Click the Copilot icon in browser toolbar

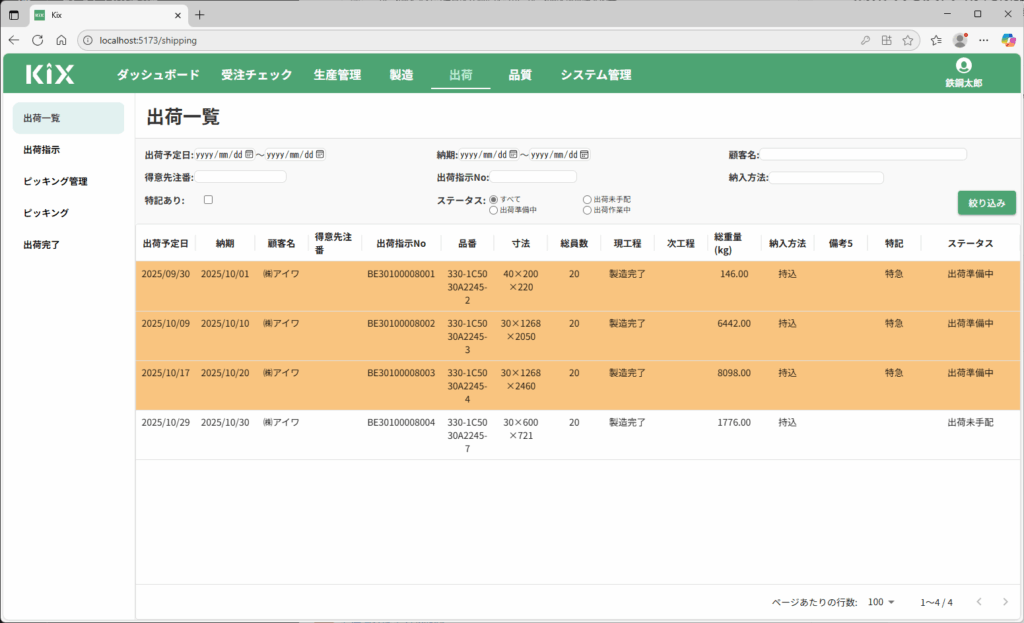(x=1009, y=40)
